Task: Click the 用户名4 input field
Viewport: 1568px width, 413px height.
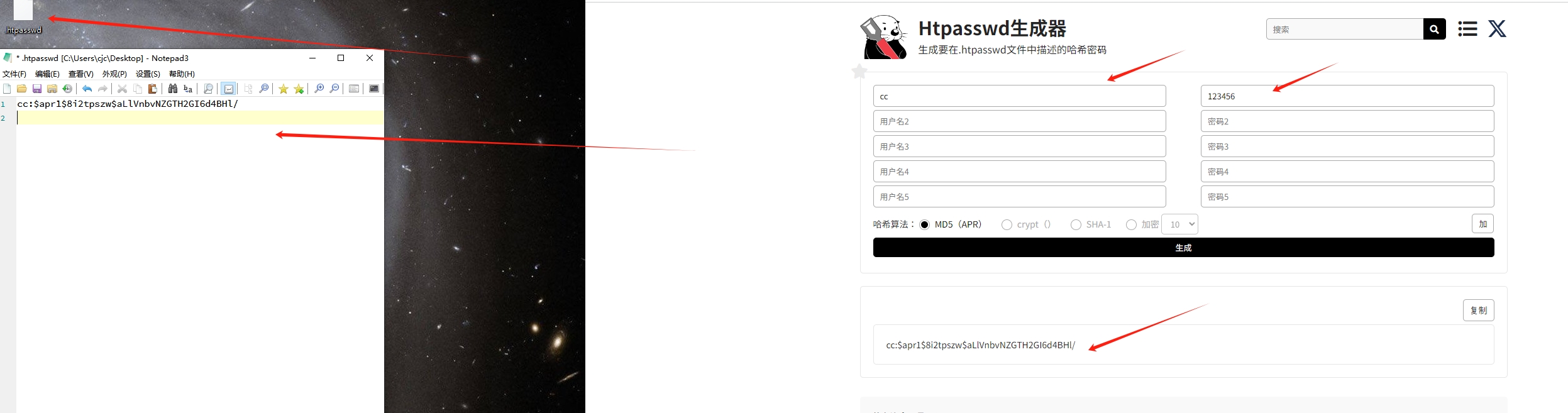Action: click(x=1019, y=172)
